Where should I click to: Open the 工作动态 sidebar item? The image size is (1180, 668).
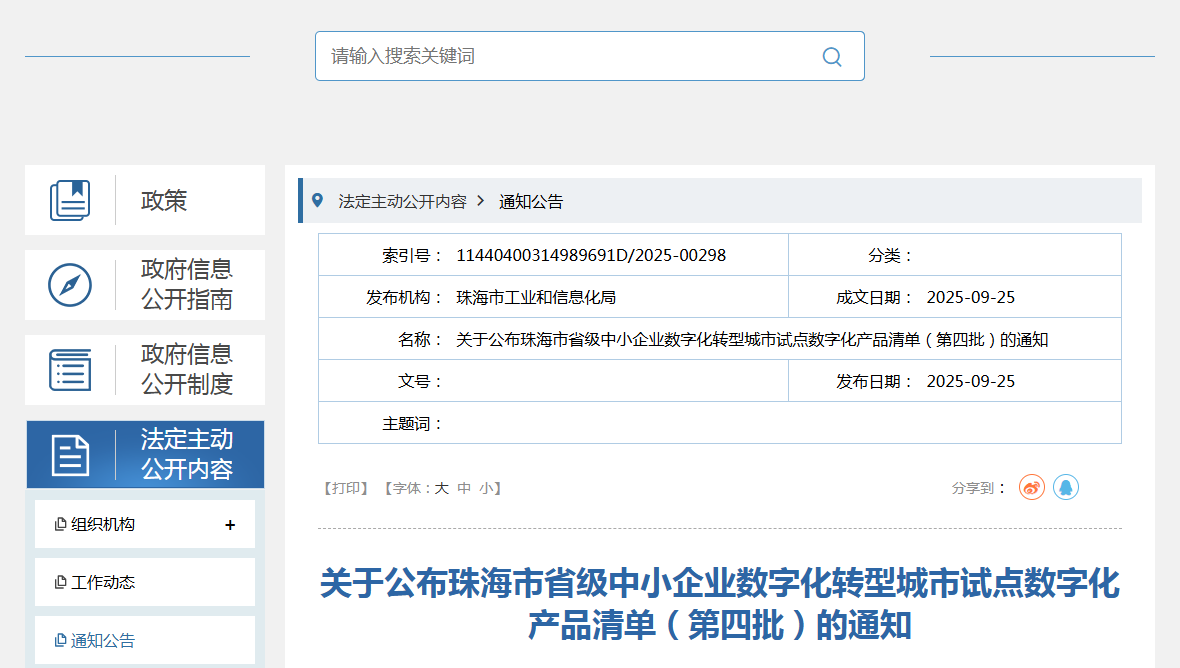[102, 582]
